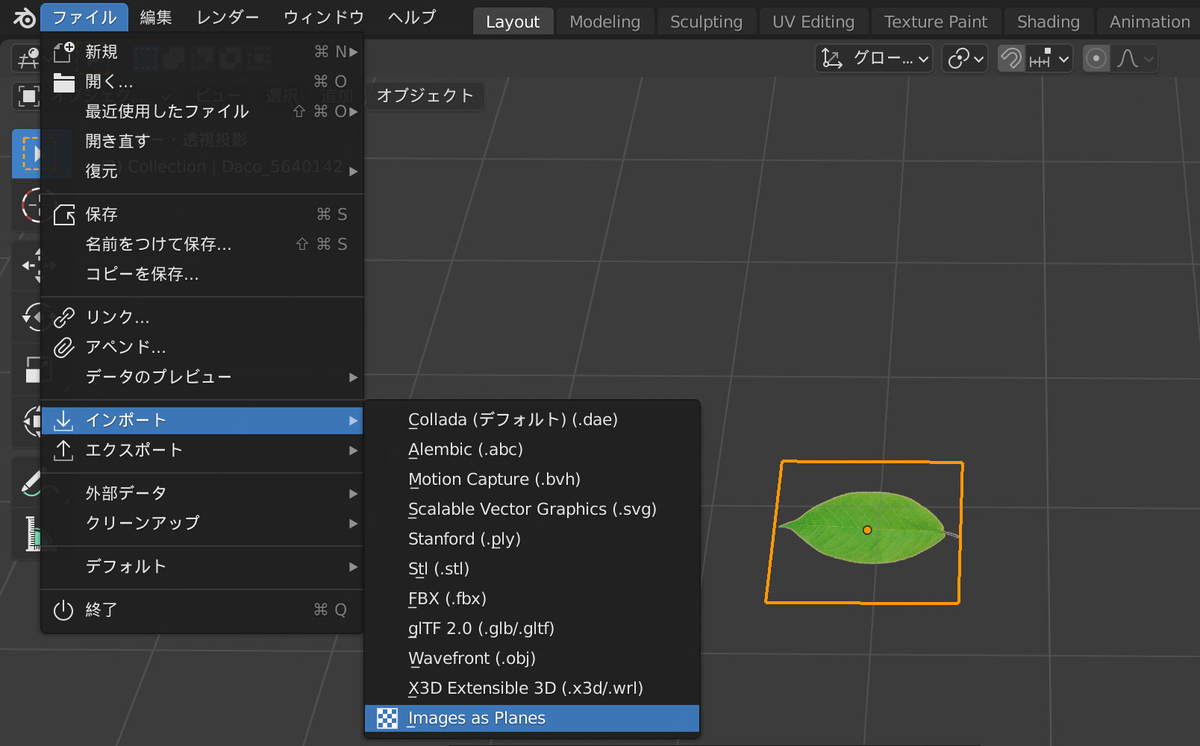Import Wavefront (.obj) file
Image resolution: width=1200 pixels, height=746 pixels.
[x=532, y=658]
